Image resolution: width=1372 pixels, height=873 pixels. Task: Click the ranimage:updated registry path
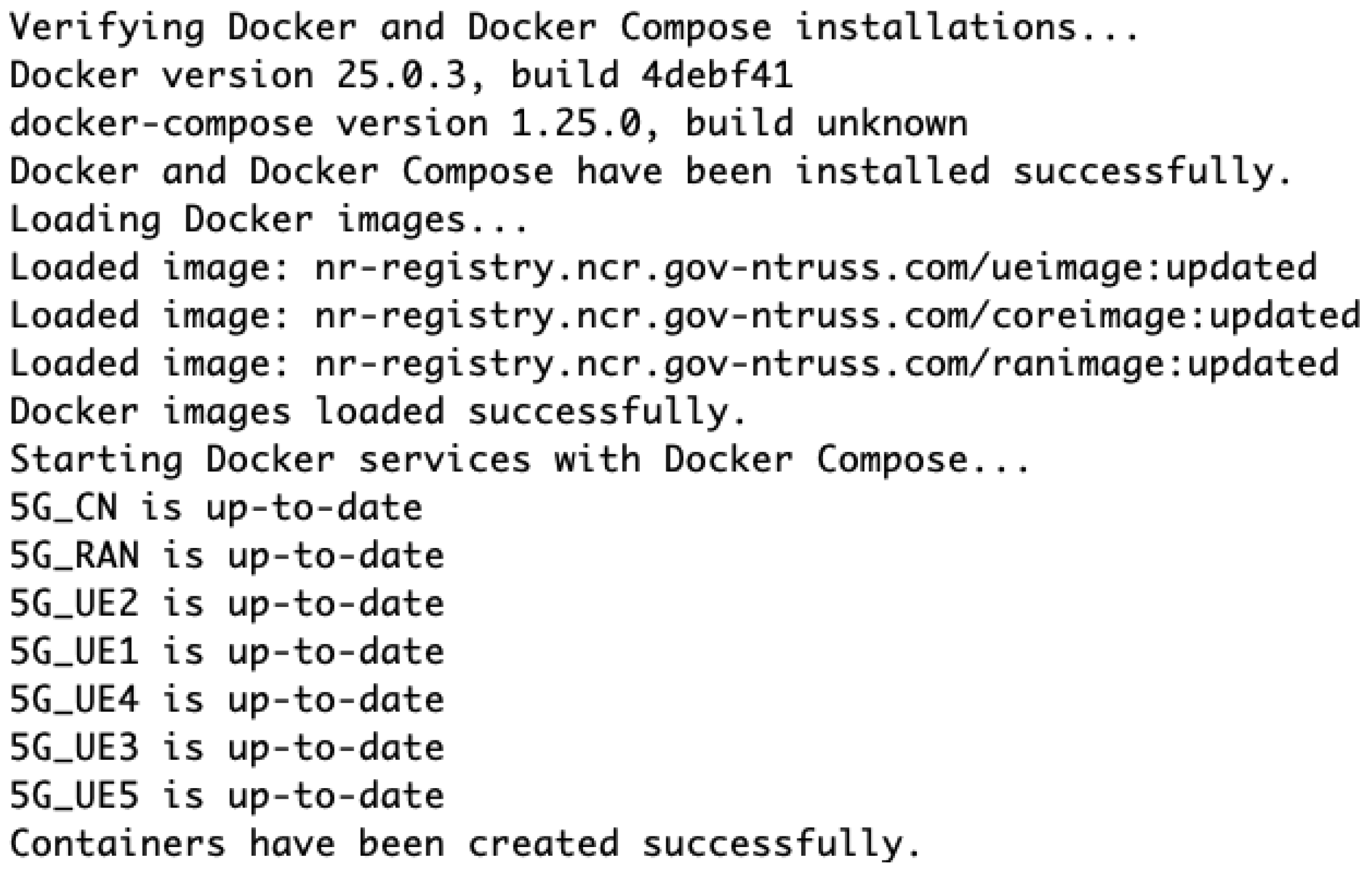point(827,363)
